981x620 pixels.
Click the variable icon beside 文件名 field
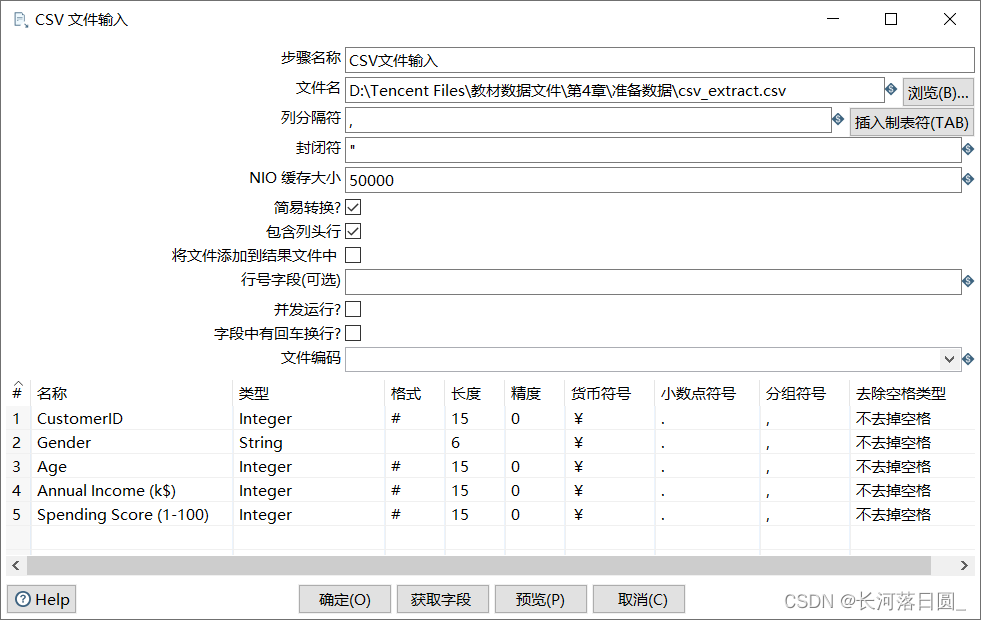tap(890, 90)
